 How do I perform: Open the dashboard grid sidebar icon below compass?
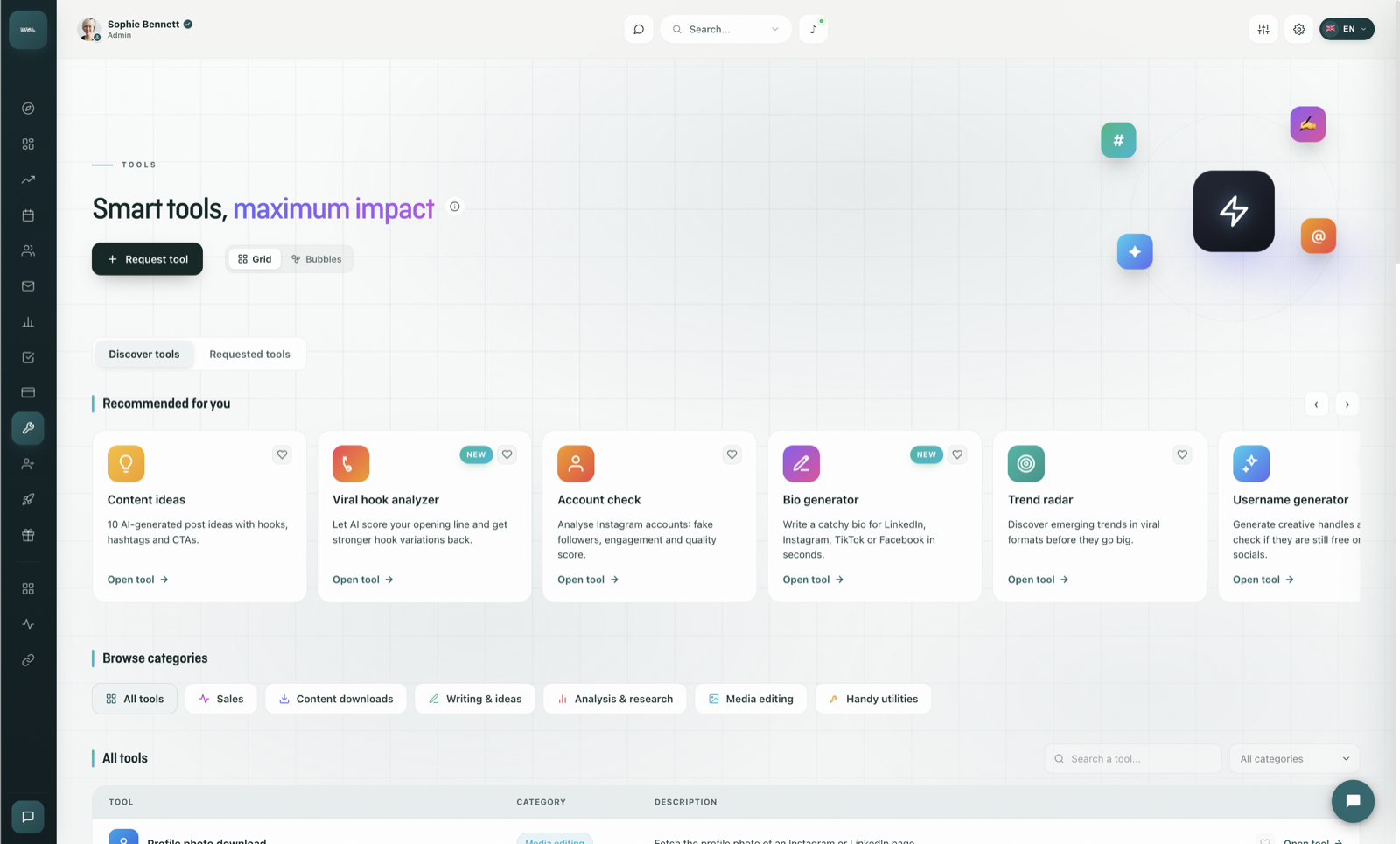tap(28, 144)
